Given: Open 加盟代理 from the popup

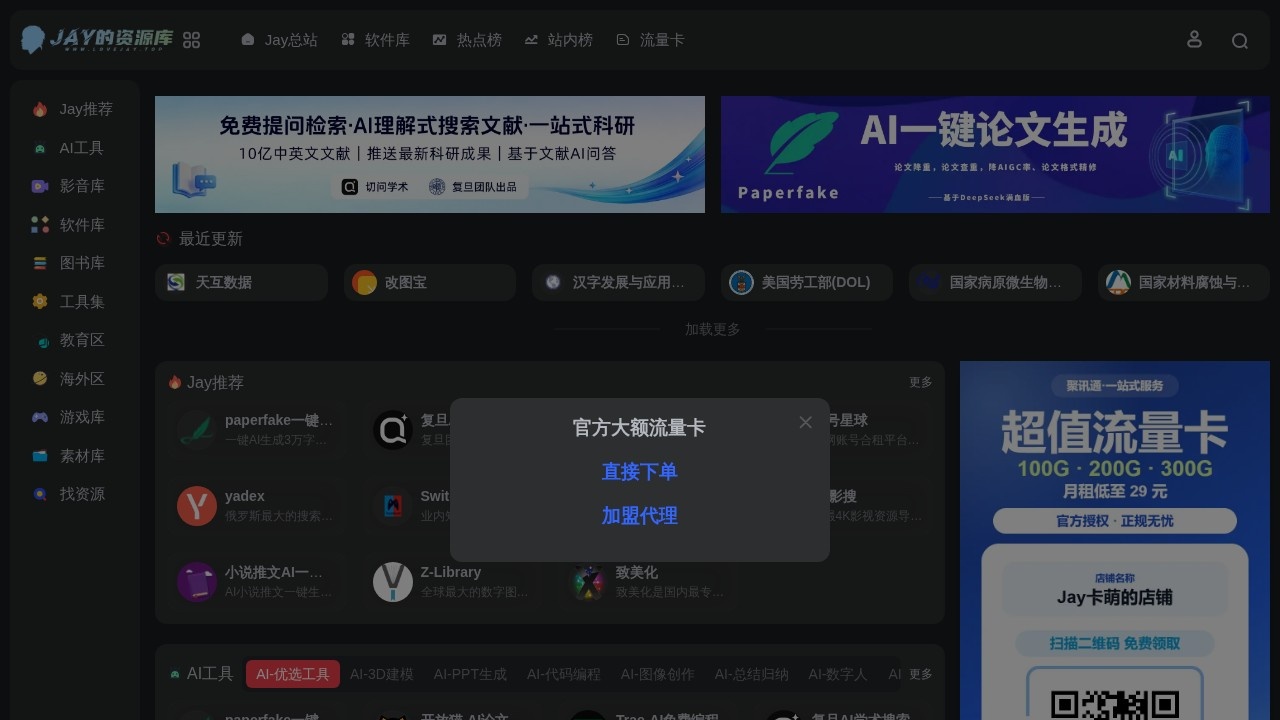Looking at the screenshot, I should pyautogui.click(x=640, y=516).
